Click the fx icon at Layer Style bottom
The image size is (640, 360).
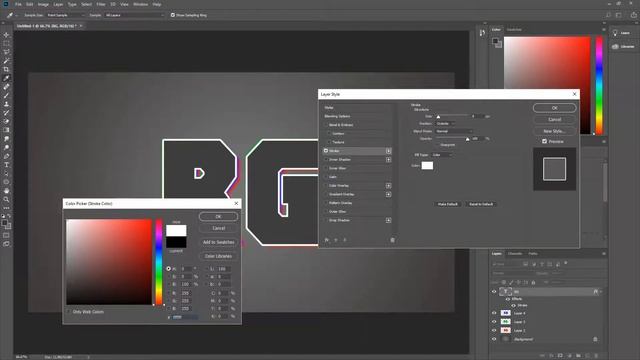coord(327,240)
